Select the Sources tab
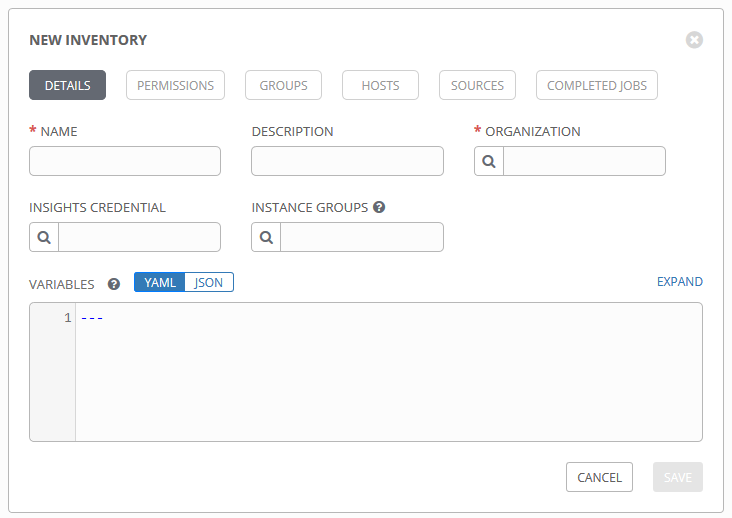This screenshot has width=732, height=518. (477, 85)
